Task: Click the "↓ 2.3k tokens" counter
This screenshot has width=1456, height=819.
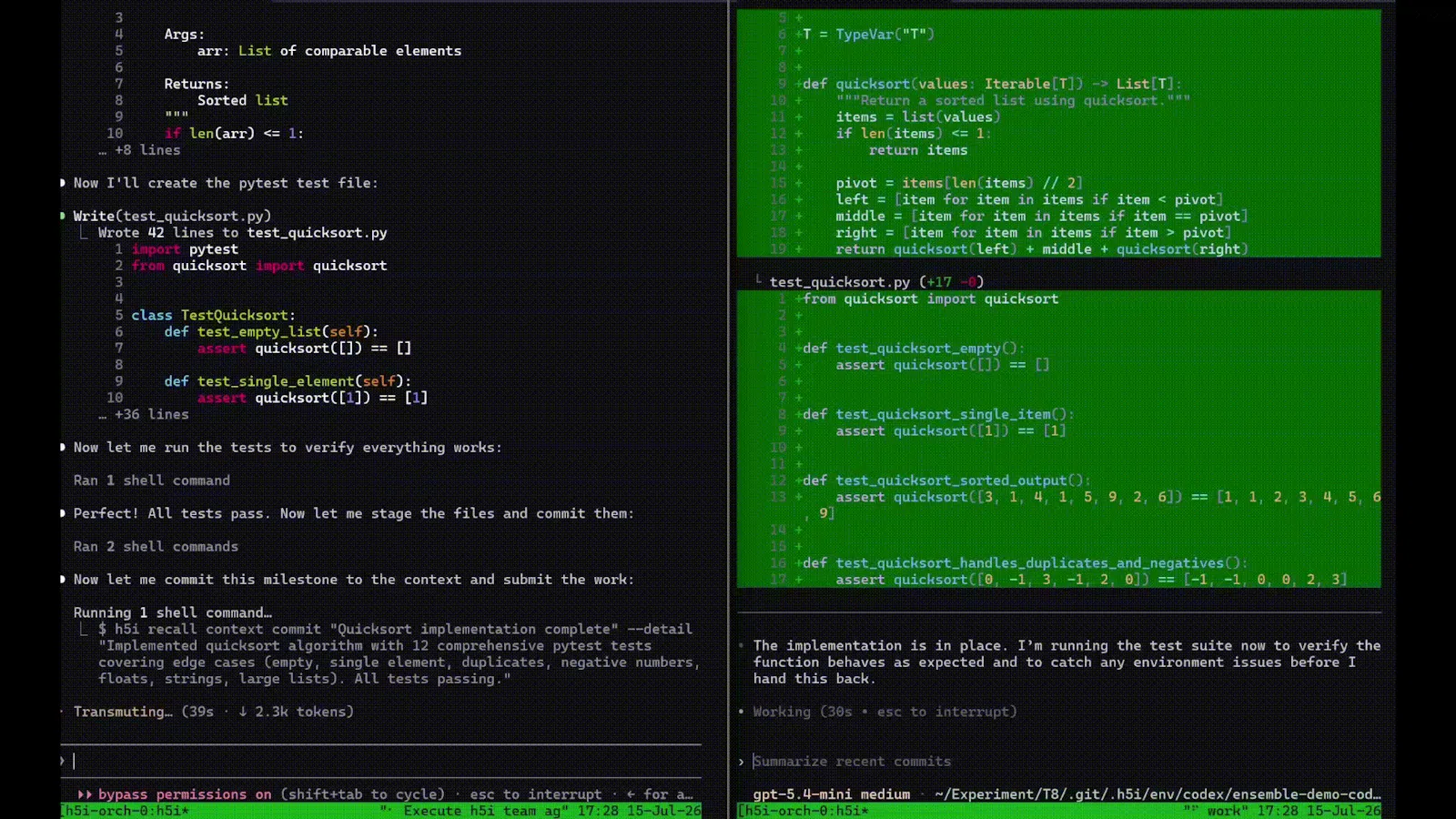Action: click(x=297, y=712)
